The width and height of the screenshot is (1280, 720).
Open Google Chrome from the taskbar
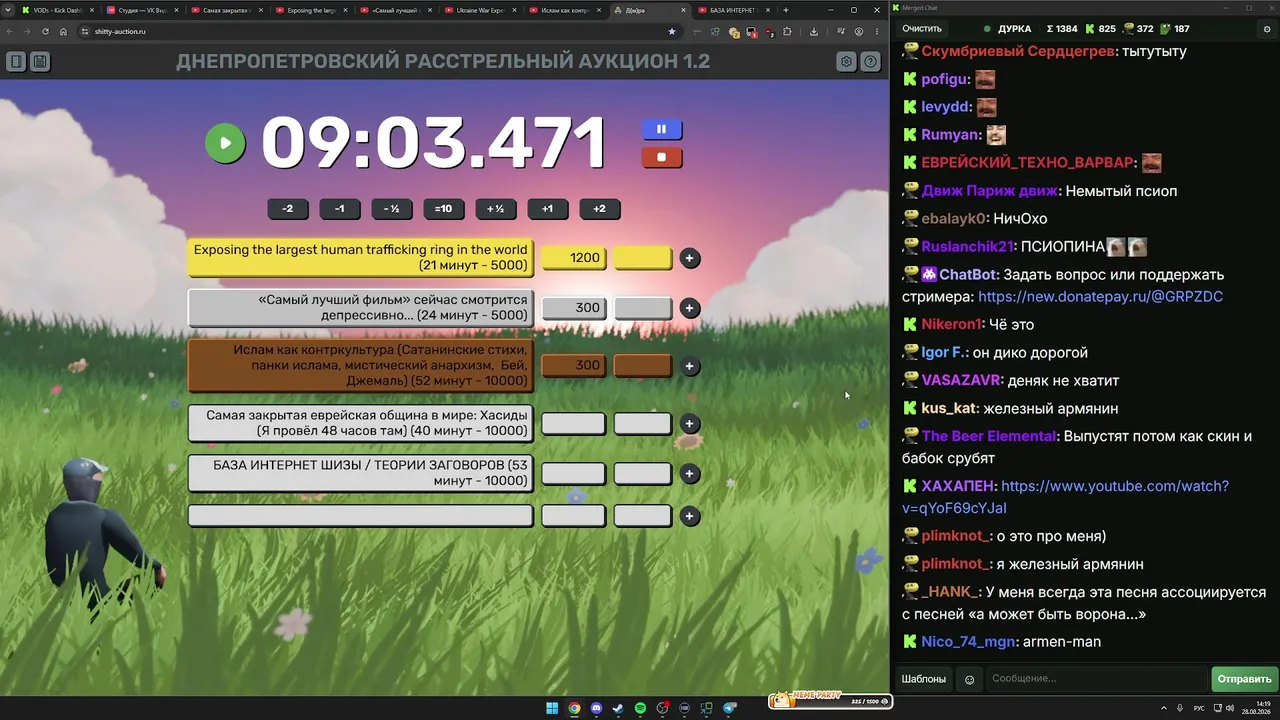pyautogui.click(x=574, y=708)
